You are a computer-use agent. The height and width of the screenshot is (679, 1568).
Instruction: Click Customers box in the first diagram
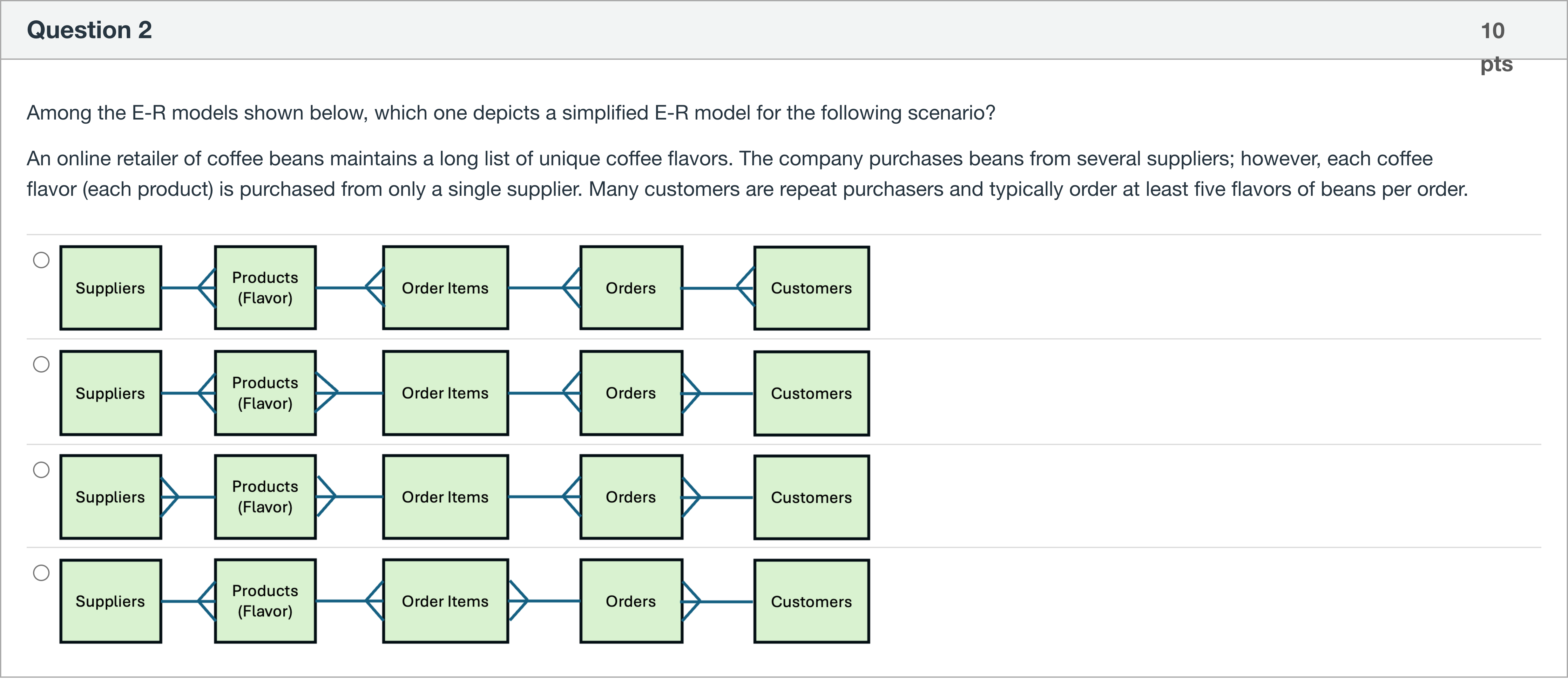point(811,289)
